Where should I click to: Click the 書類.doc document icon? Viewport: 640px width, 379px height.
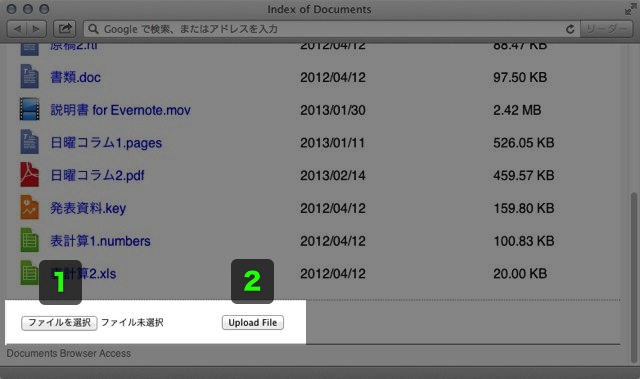pyautogui.click(x=29, y=76)
